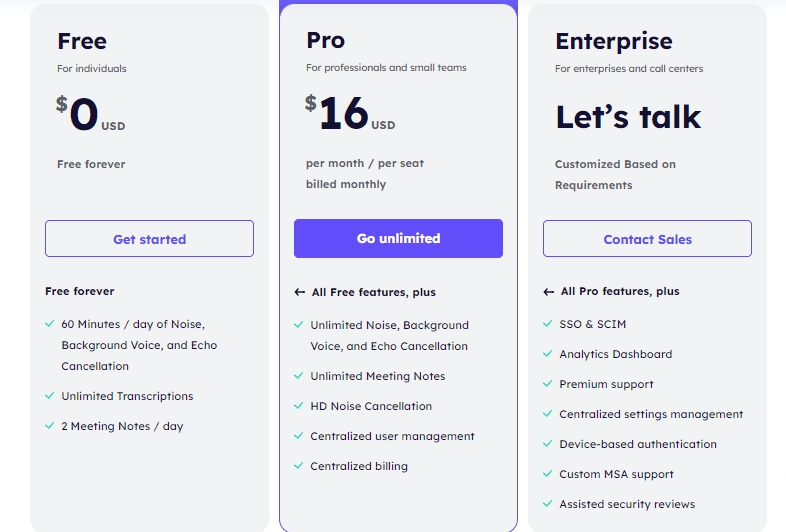
Task: Select Assisted security reviews text
Action: click(627, 504)
